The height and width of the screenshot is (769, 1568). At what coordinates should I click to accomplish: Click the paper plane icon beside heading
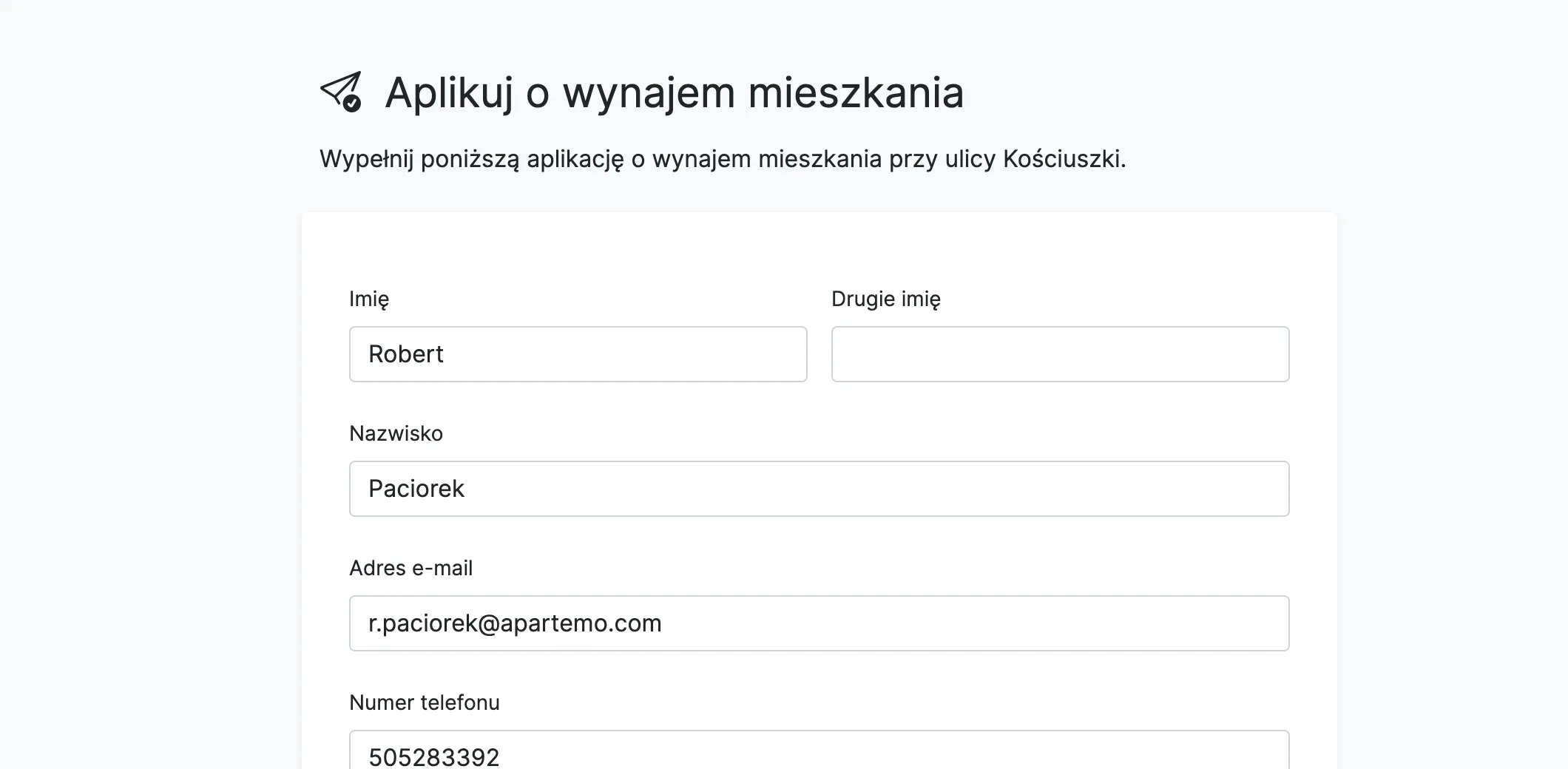pyautogui.click(x=339, y=89)
